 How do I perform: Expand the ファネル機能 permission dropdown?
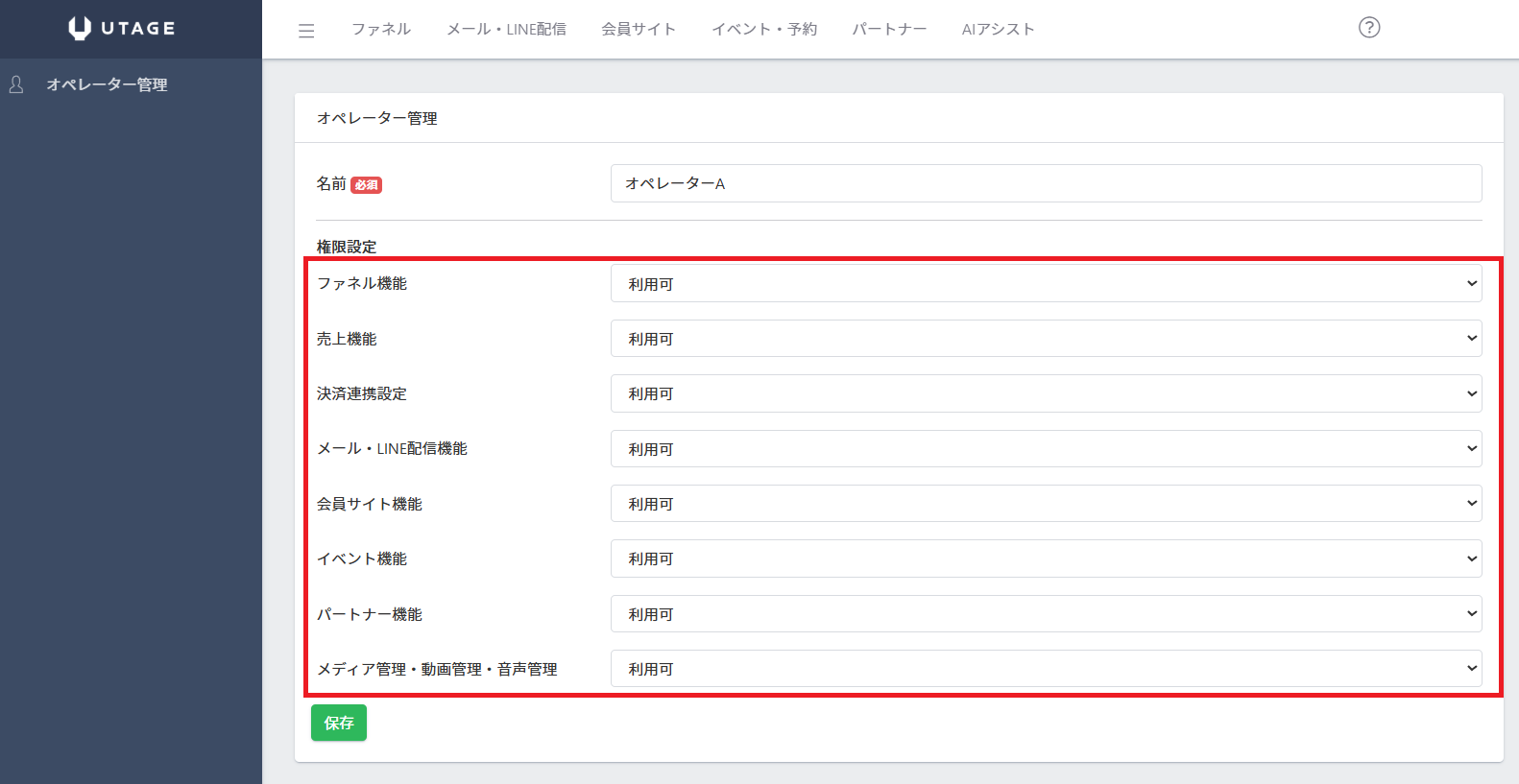(x=1046, y=284)
